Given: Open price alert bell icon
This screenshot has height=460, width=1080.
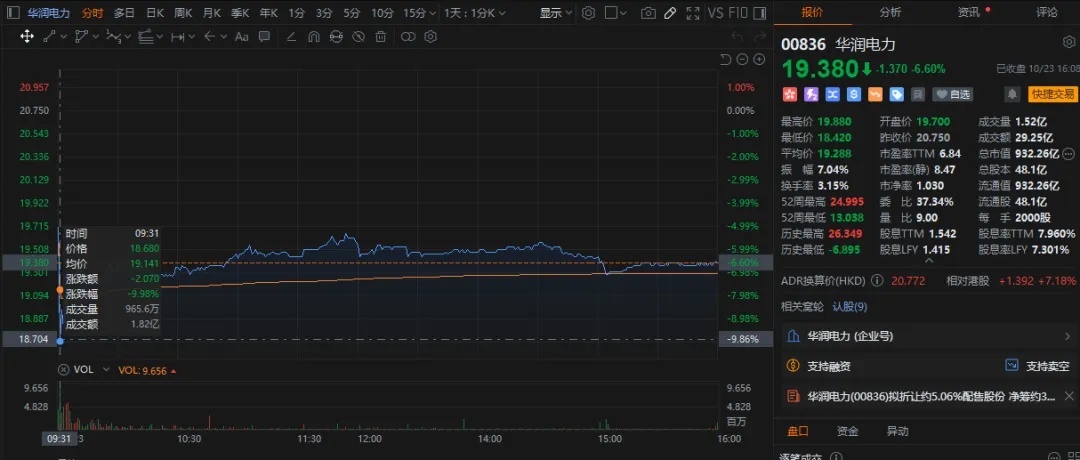Looking at the screenshot, I should coord(1012,94).
